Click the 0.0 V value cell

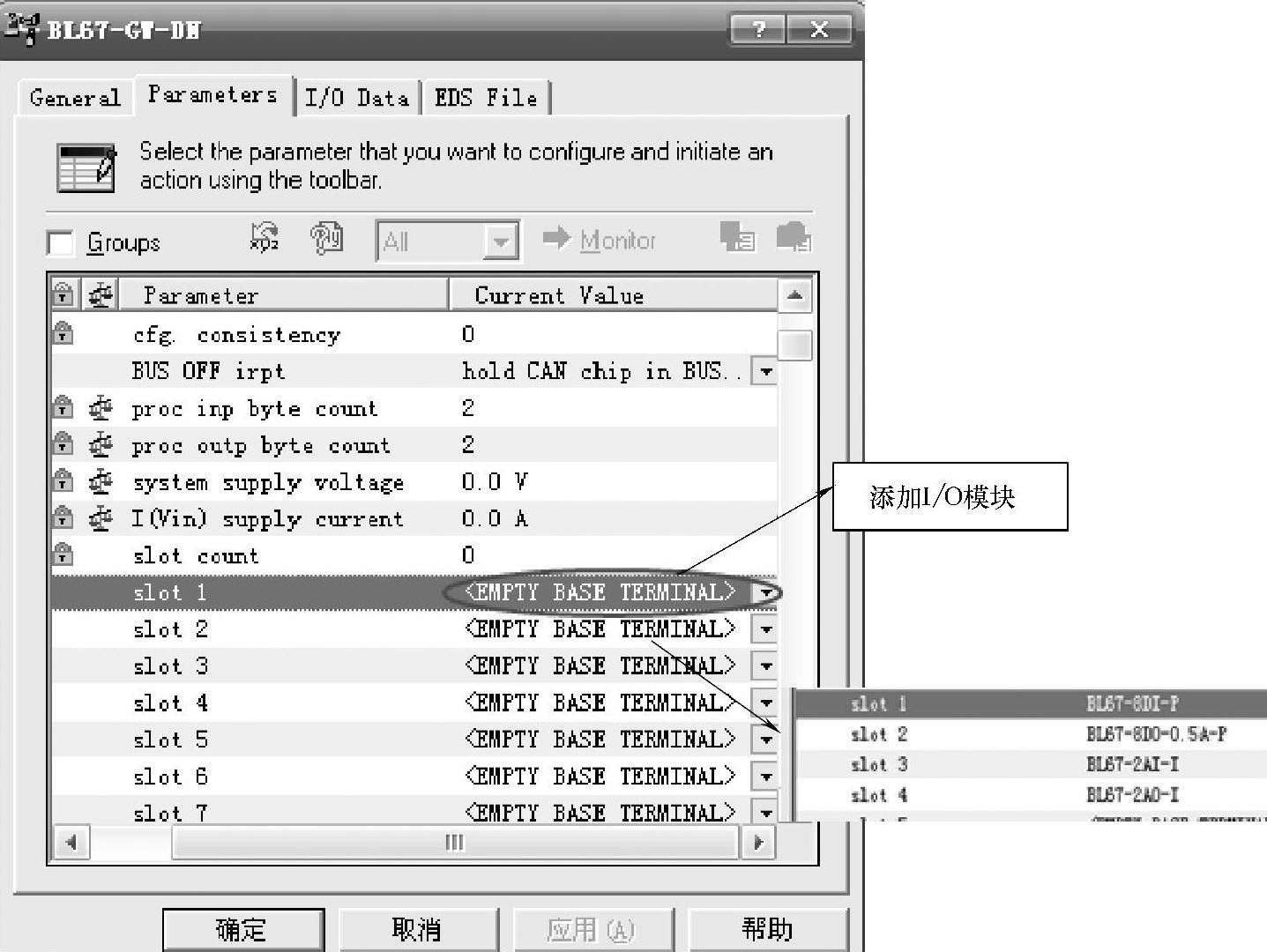(x=495, y=481)
